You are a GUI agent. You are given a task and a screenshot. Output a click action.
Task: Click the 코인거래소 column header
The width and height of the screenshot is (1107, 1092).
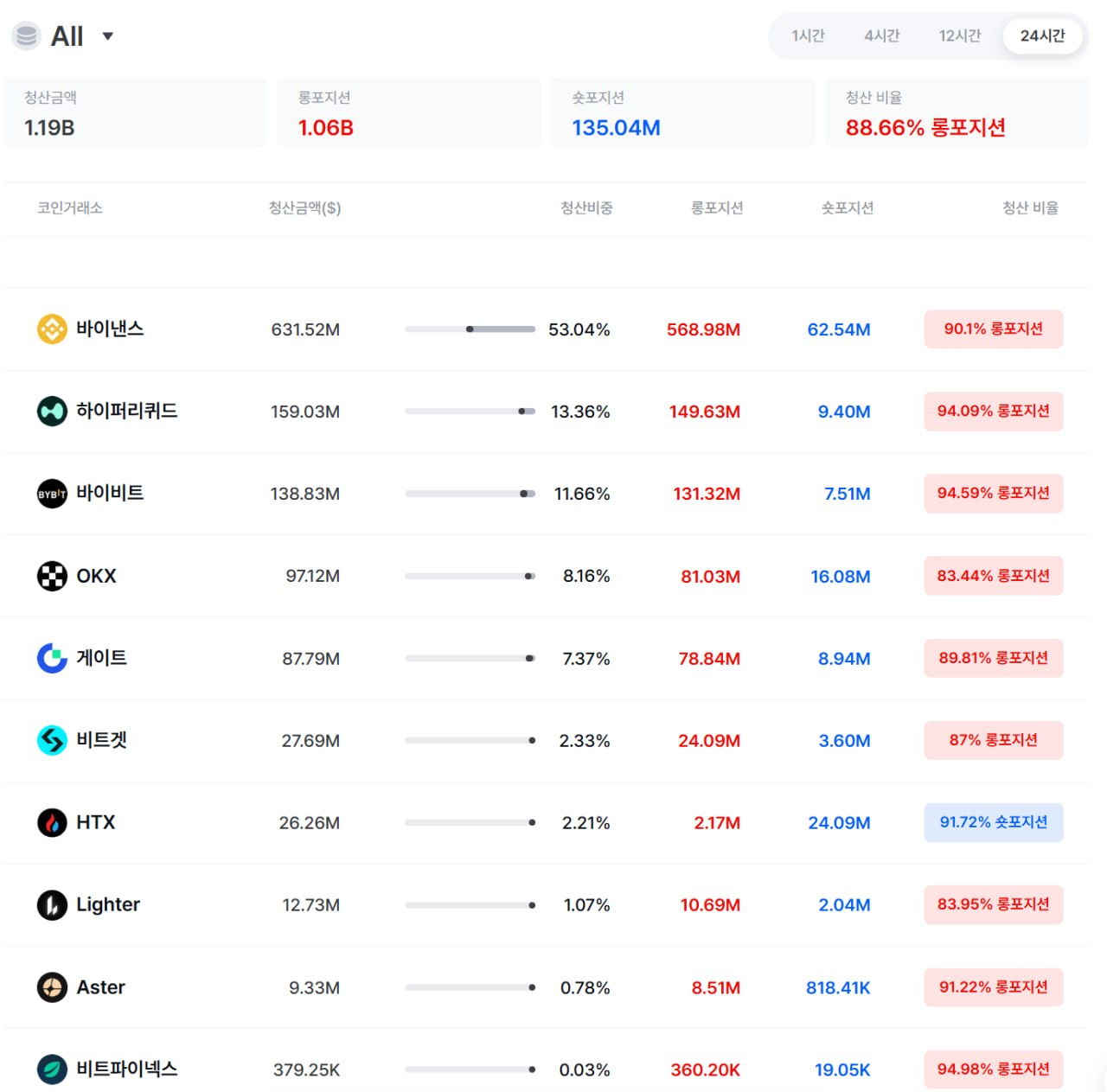pyautogui.click(x=70, y=208)
